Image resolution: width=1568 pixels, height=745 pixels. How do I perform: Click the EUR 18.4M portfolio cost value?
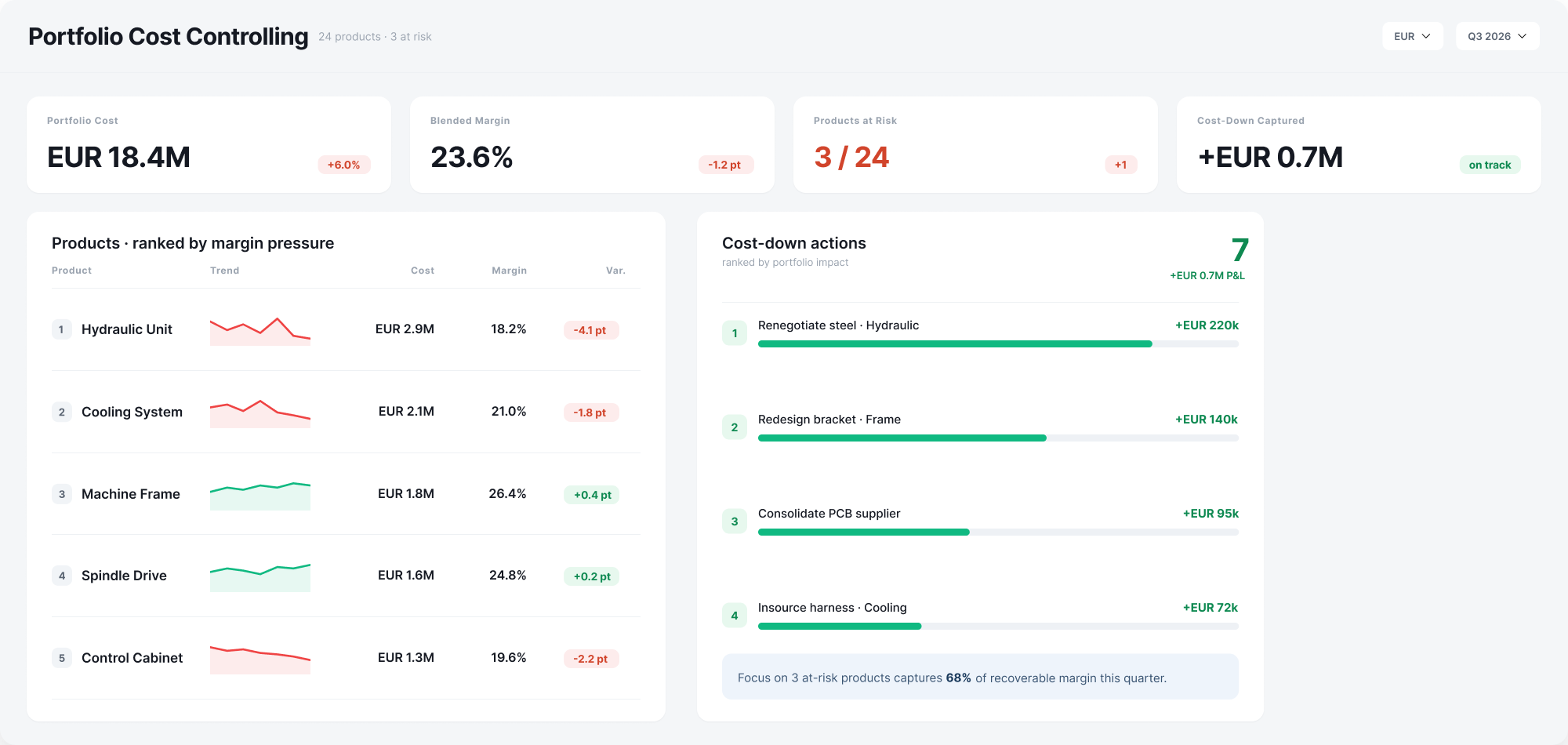pos(118,158)
